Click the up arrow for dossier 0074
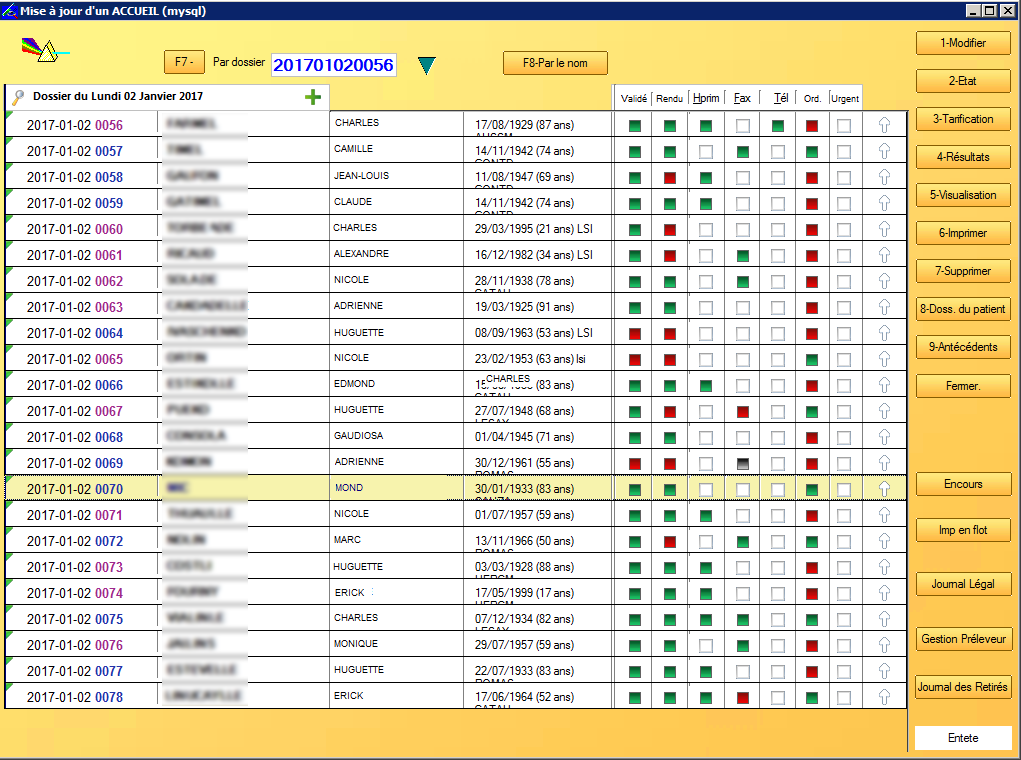 (x=884, y=593)
